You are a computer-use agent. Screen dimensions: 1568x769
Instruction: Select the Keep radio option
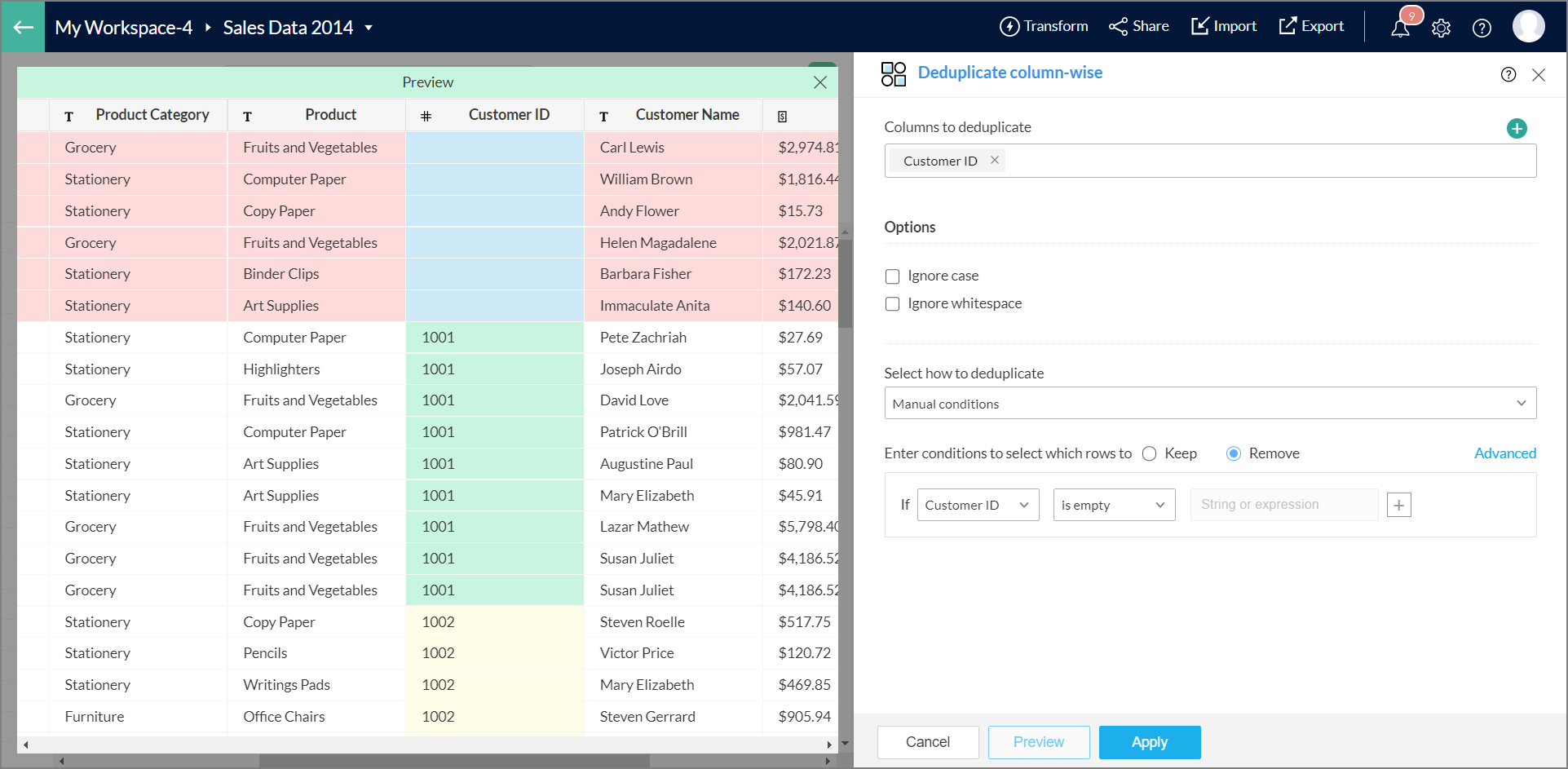[1149, 453]
